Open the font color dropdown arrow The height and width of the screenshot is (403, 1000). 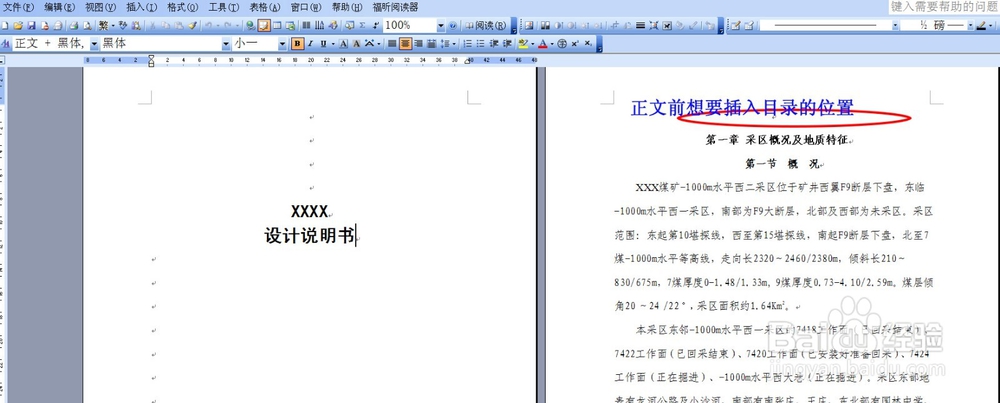point(552,43)
